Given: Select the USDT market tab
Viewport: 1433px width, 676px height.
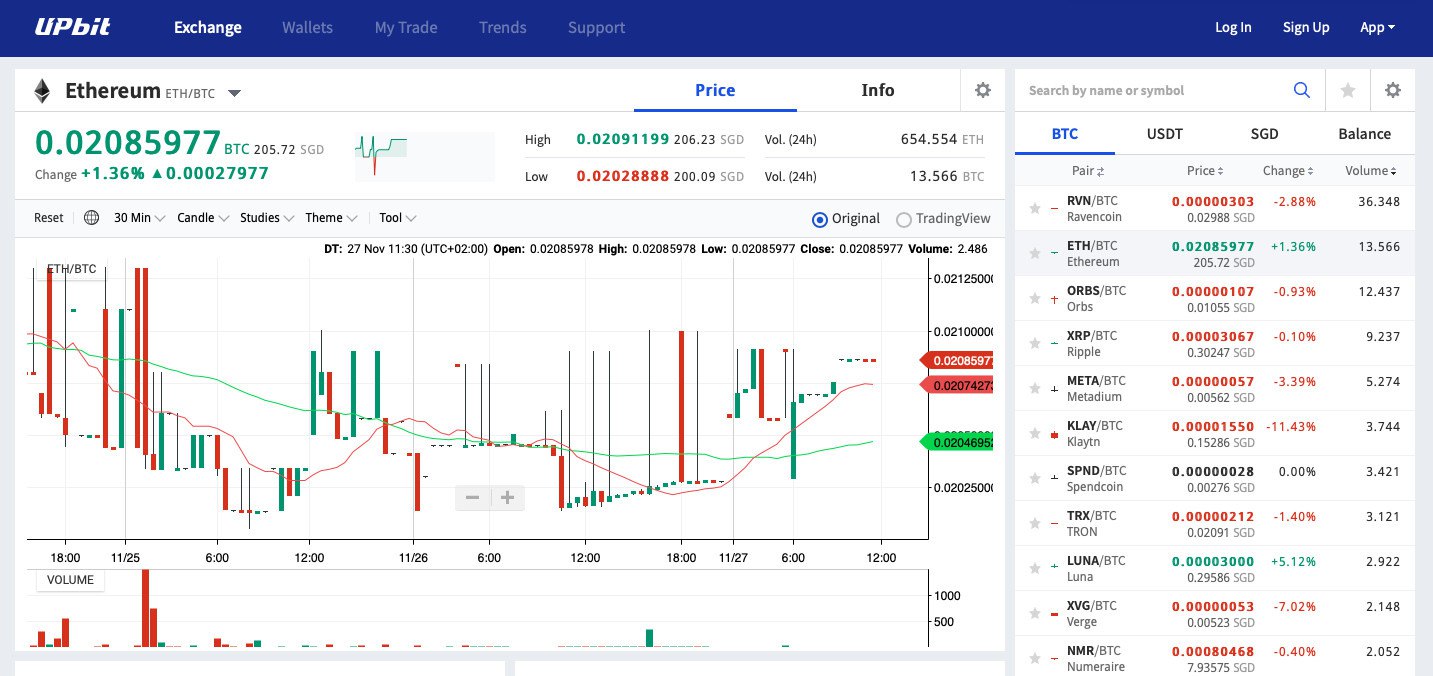Looking at the screenshot, I should (1165, 133).
